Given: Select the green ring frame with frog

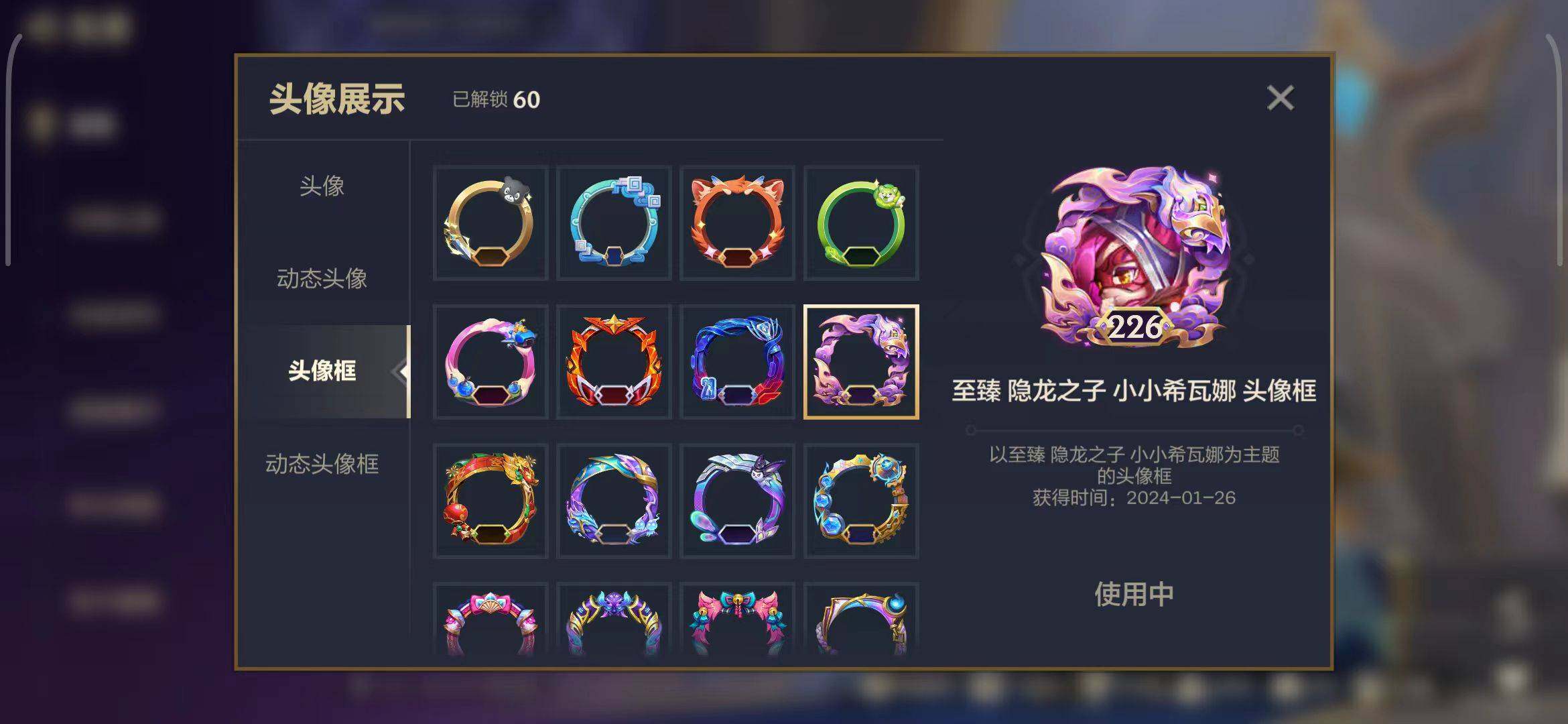Looking at the screenshot, I should pos(861,223).
